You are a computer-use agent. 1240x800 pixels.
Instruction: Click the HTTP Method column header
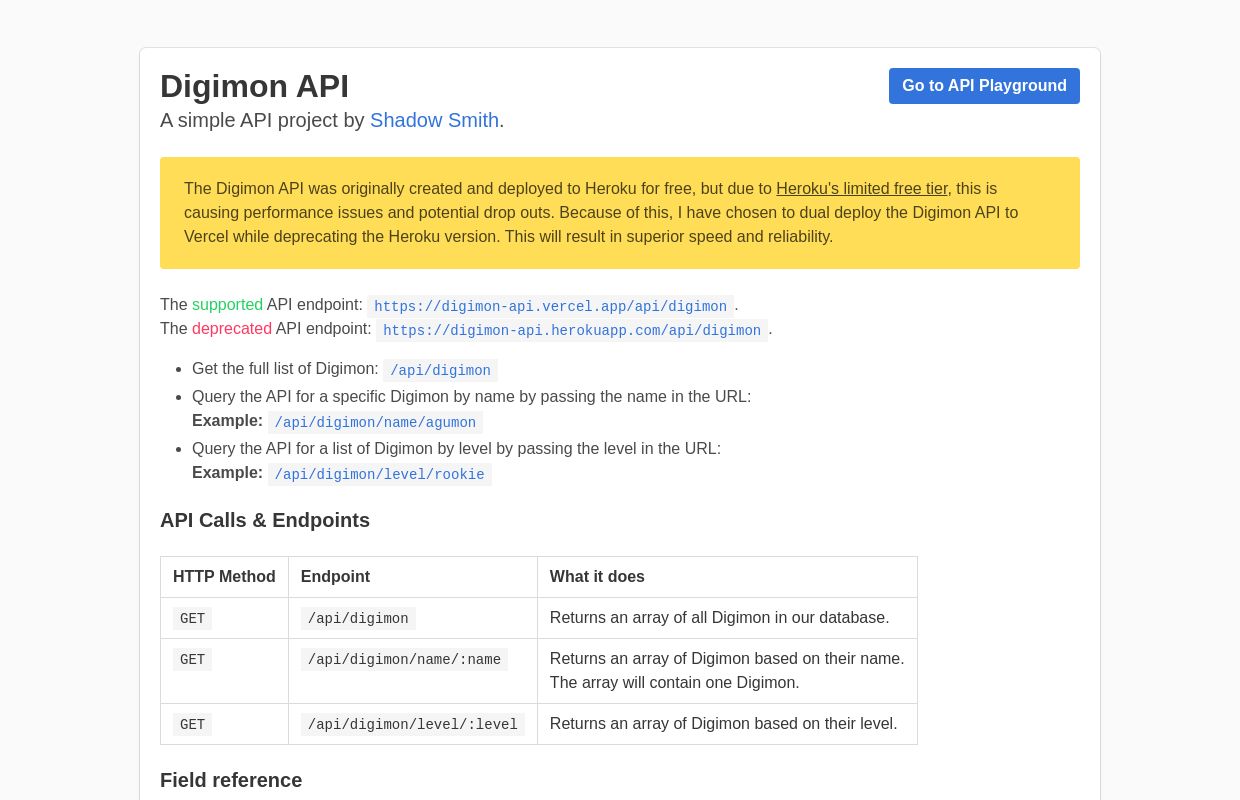[x=224, y=577]
